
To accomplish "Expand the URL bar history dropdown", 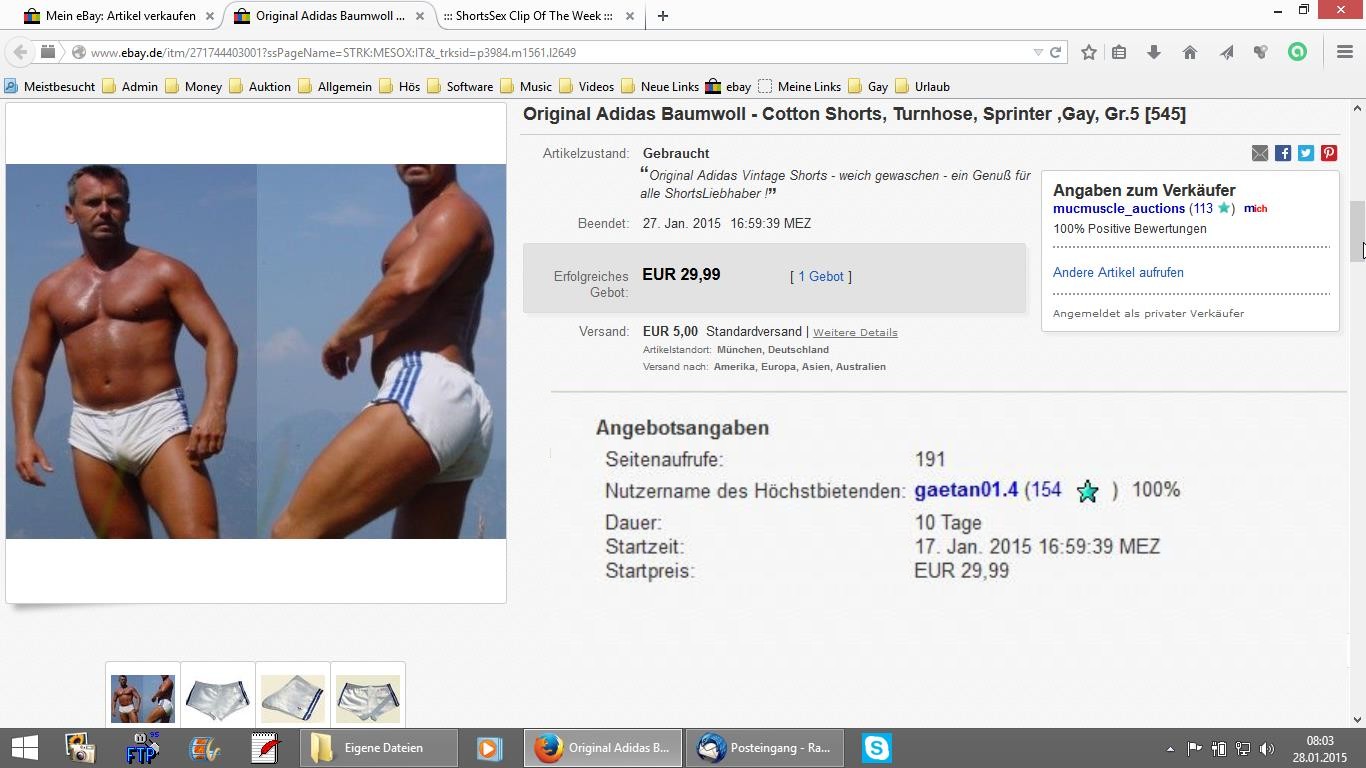I will click(1038, 53).
